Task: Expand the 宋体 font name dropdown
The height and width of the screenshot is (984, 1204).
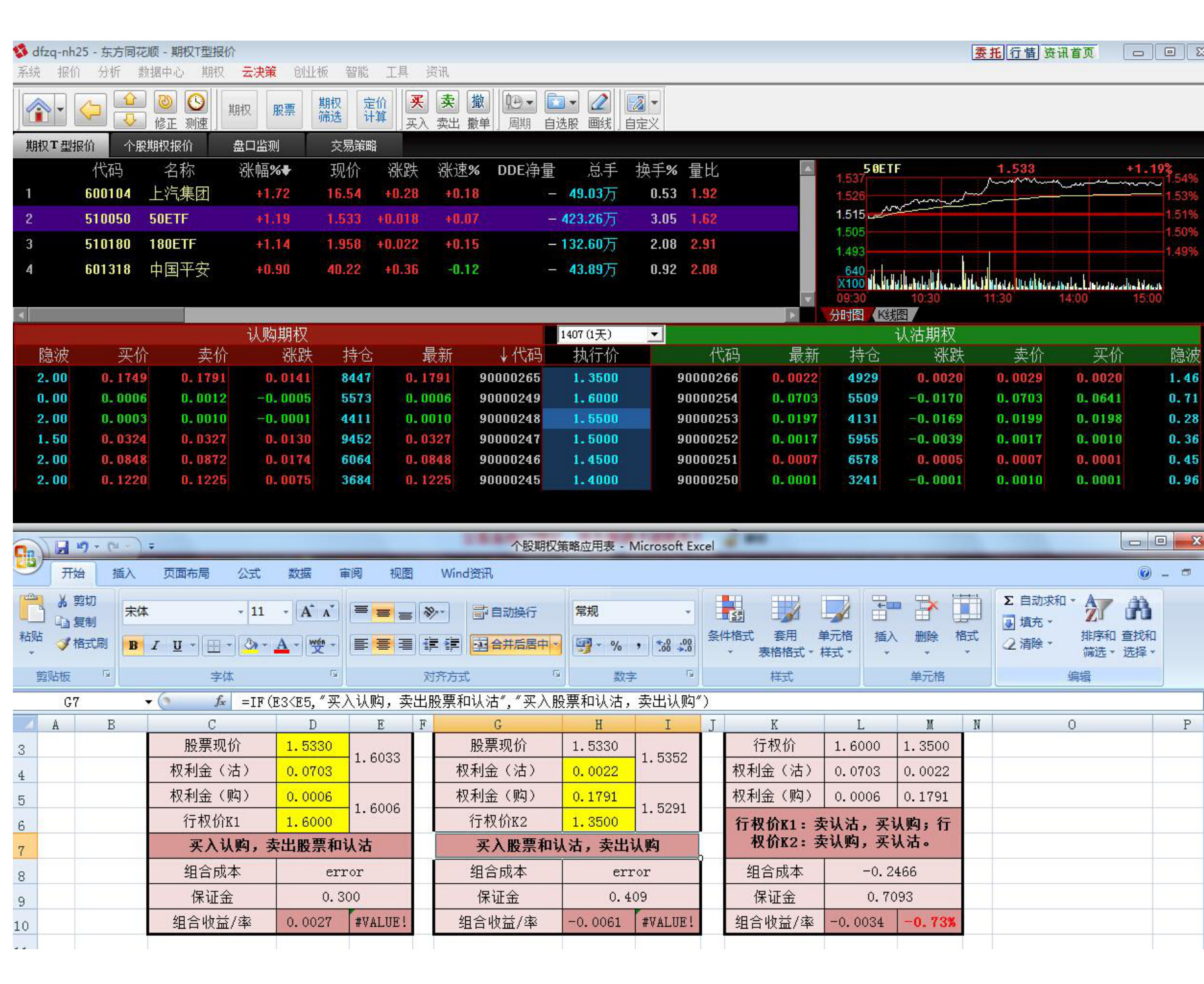Action: (240, 612)
